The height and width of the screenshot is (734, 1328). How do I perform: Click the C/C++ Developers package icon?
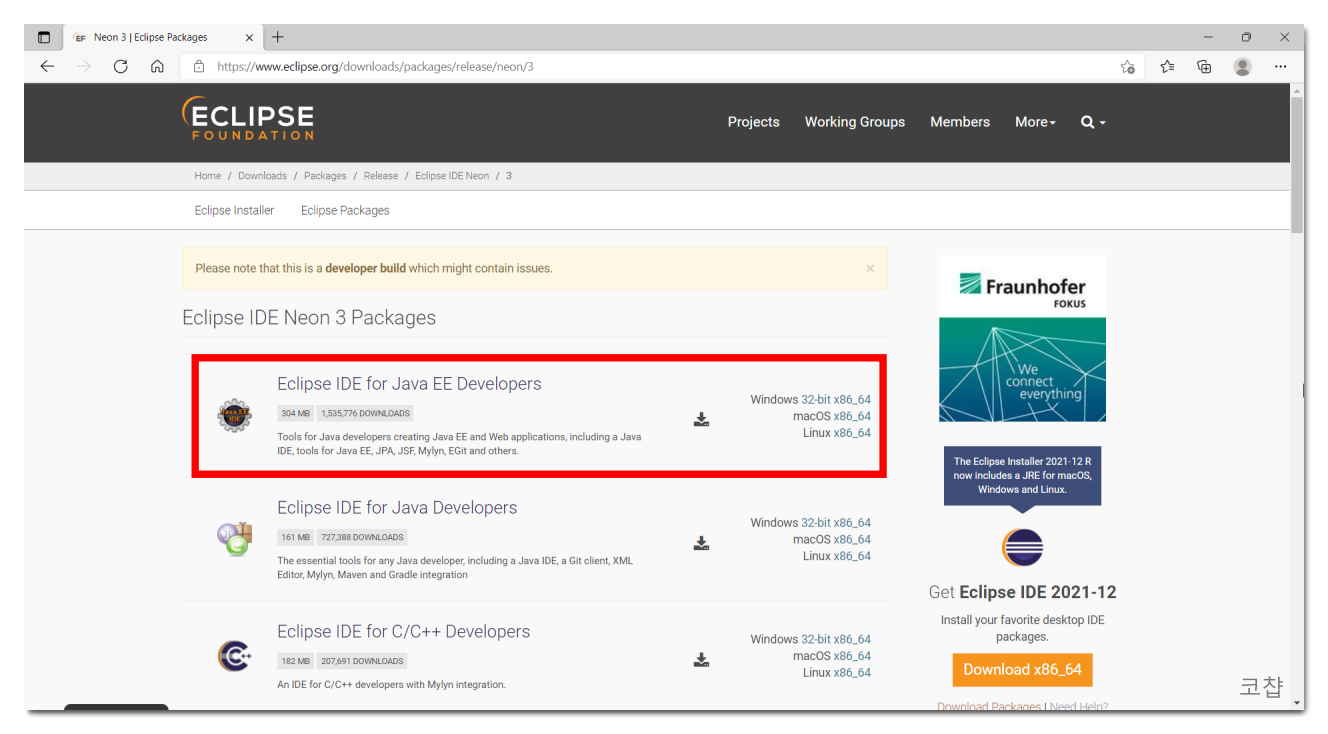[235, 656]
